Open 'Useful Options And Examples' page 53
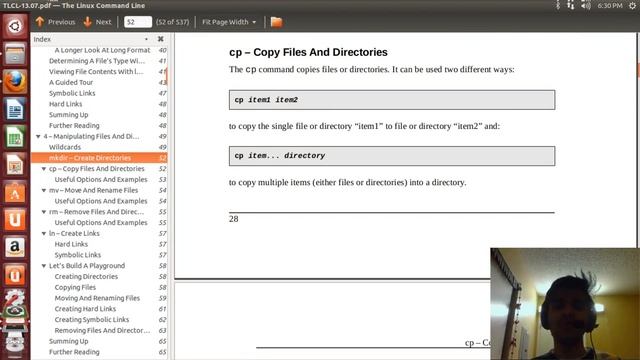640x360 pixels. point(101,179)
